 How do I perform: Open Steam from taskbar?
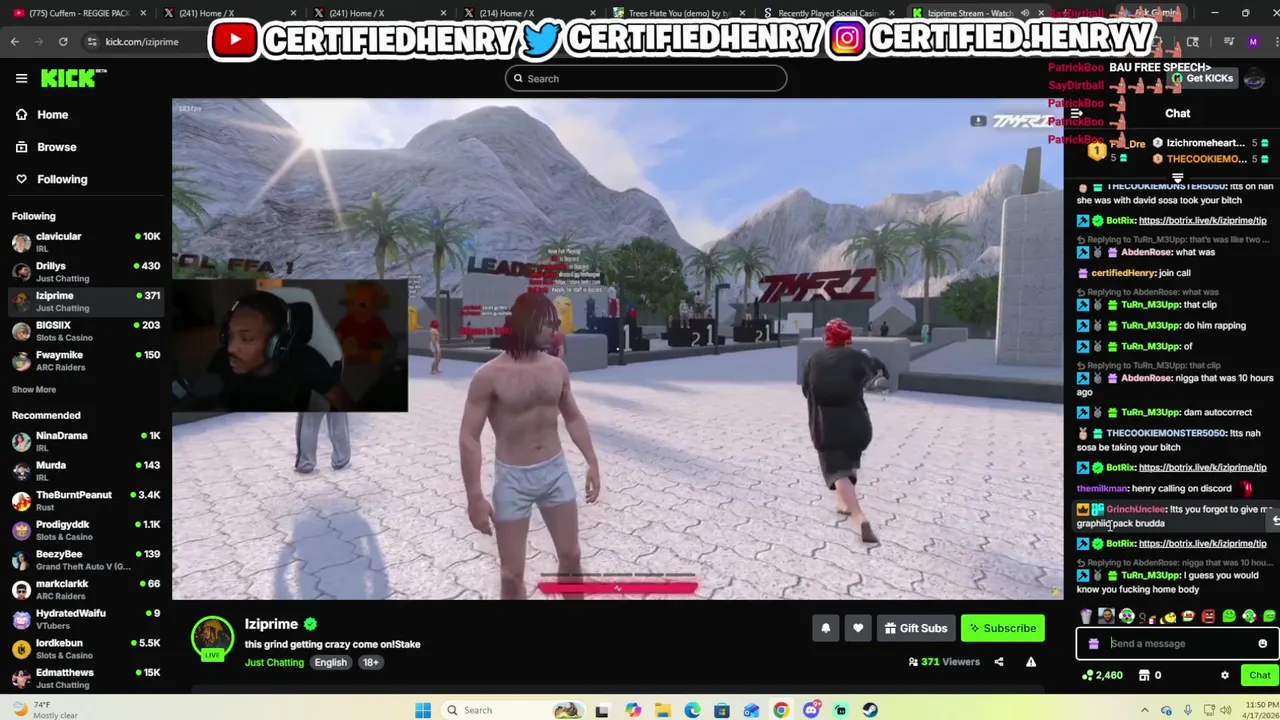[x=870, y=710]
